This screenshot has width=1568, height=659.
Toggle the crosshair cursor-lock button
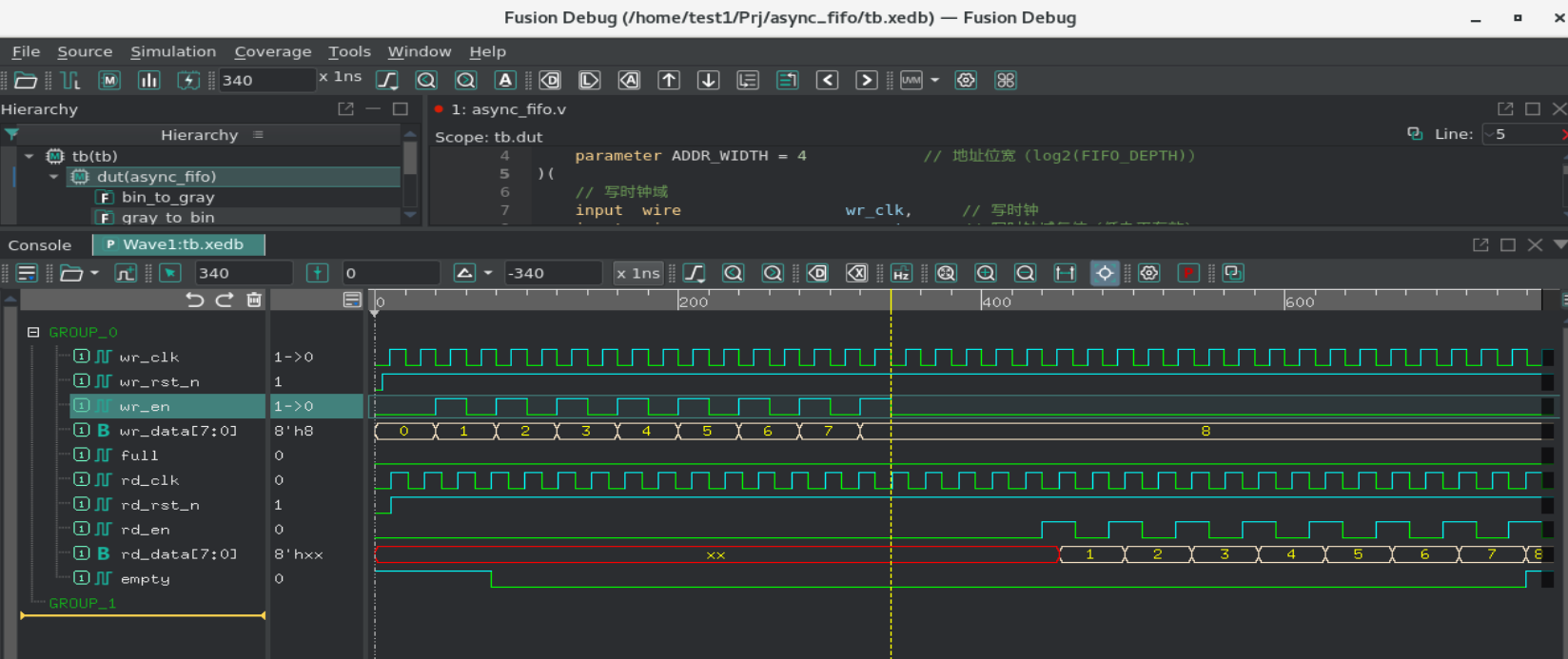[x=1105, y=274]
